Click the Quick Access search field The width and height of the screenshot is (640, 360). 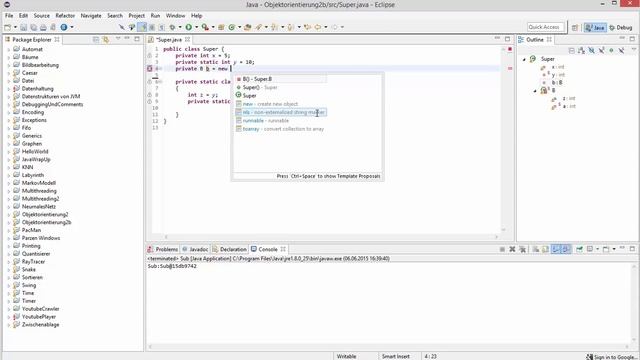tap(545, 27)
